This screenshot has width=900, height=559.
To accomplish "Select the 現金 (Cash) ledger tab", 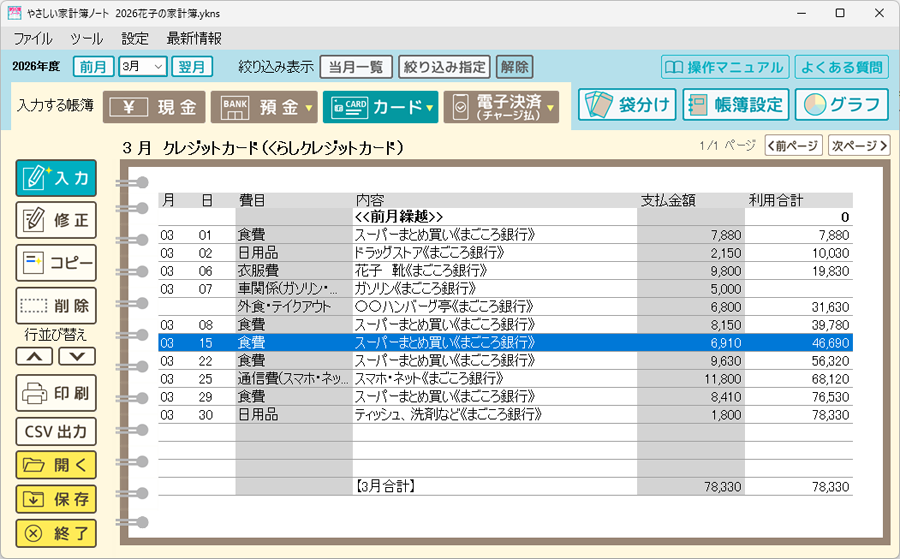I will coord(154,106).
